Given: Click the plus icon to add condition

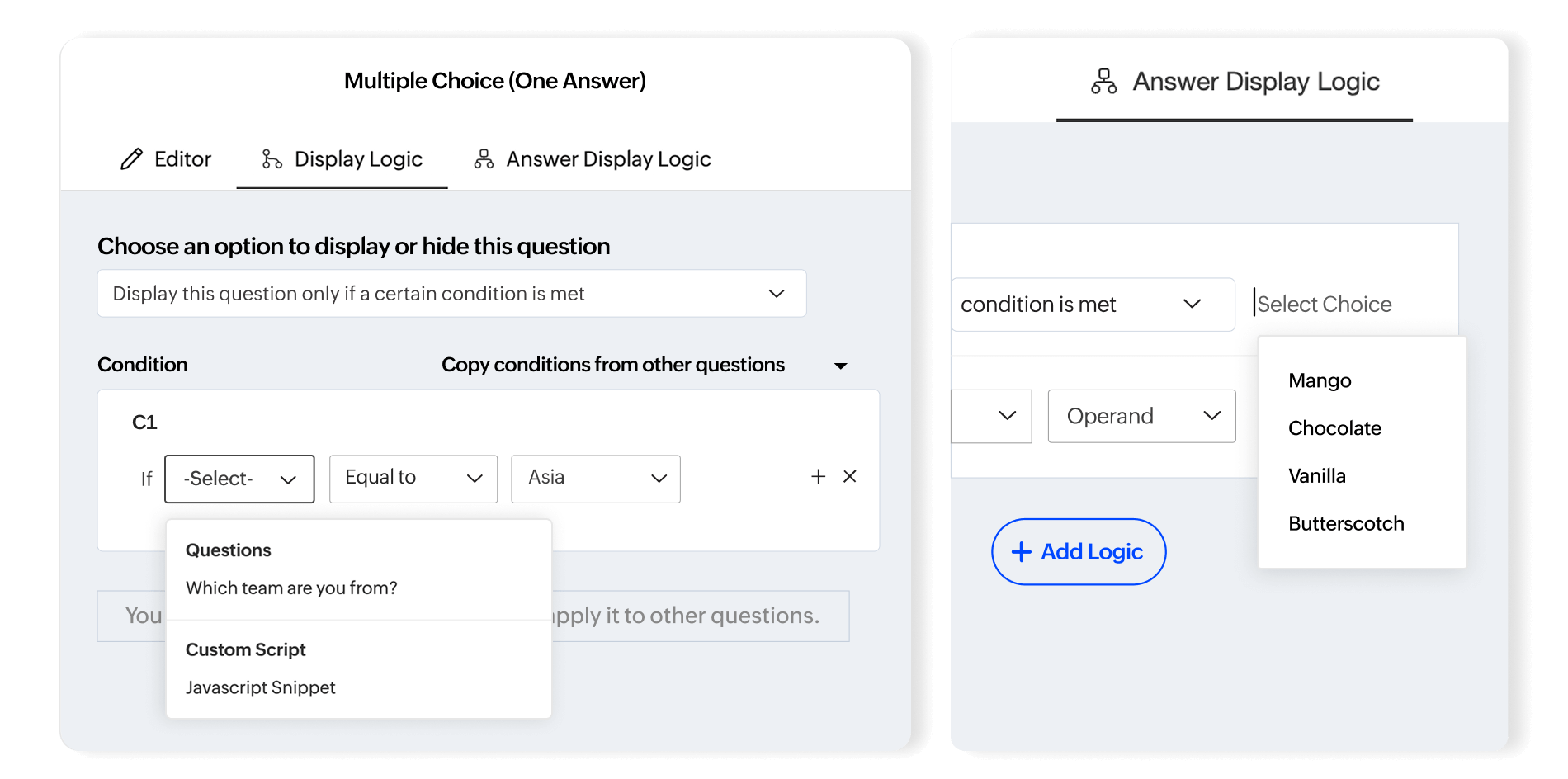Looking at the screenshot, I should (x=818, y=476).
